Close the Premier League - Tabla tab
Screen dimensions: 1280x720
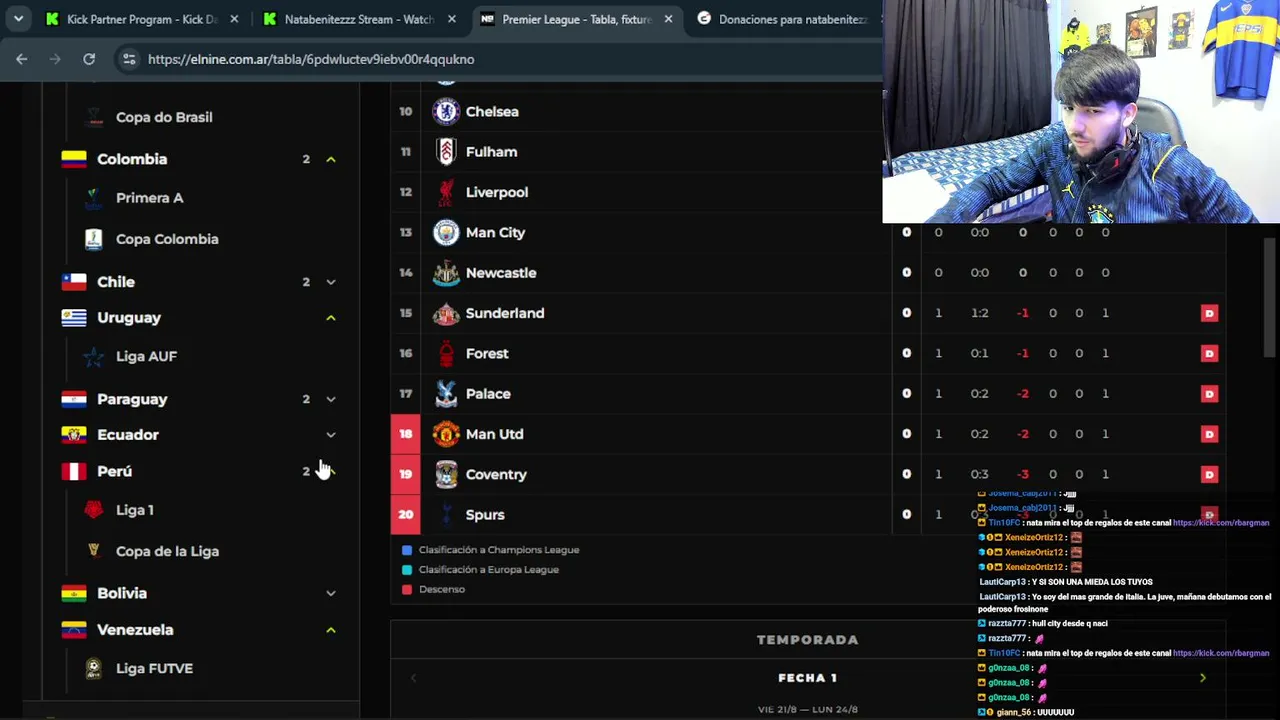[x=668, y=19]
